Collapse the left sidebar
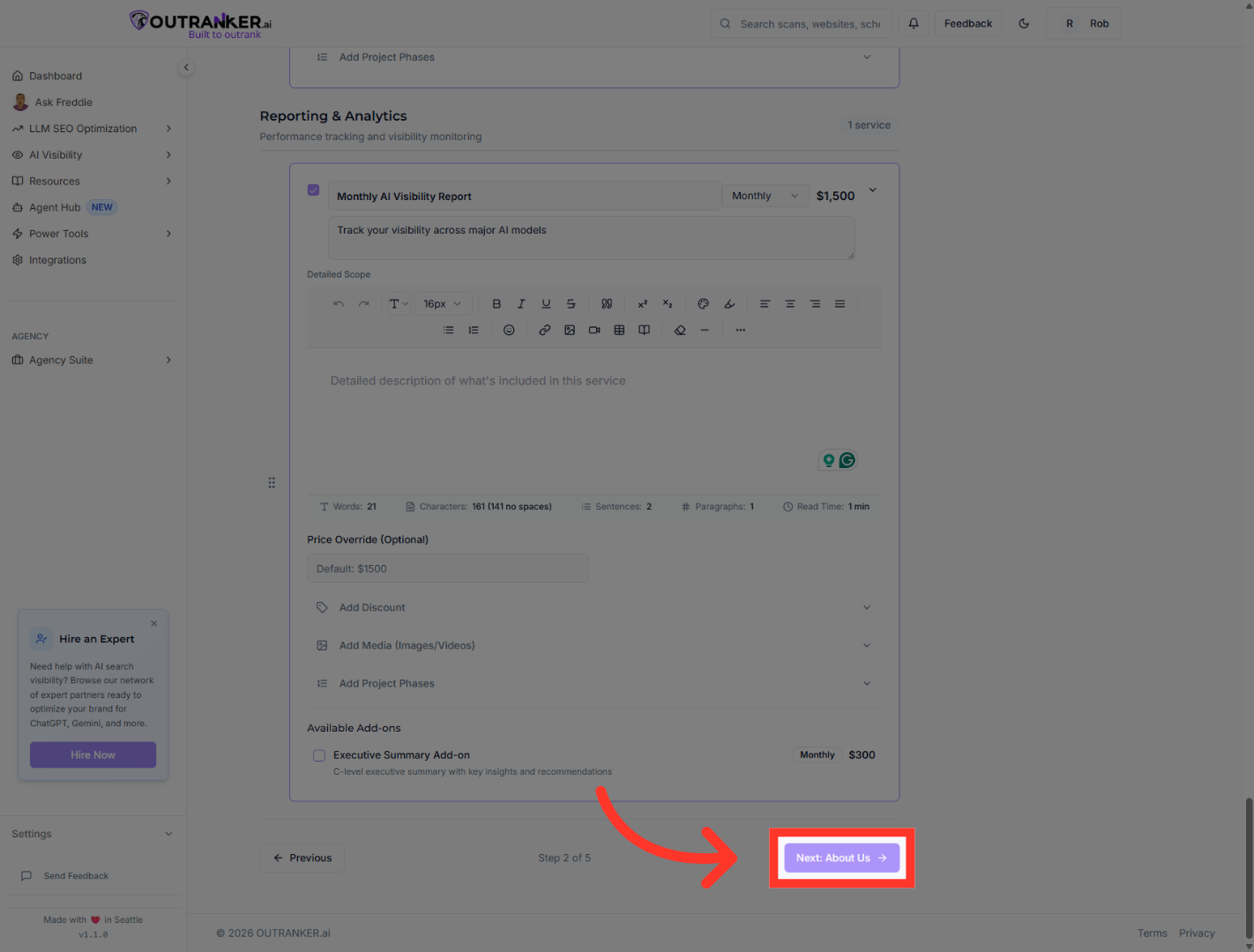1254x952 pixels. click(186, 67)
